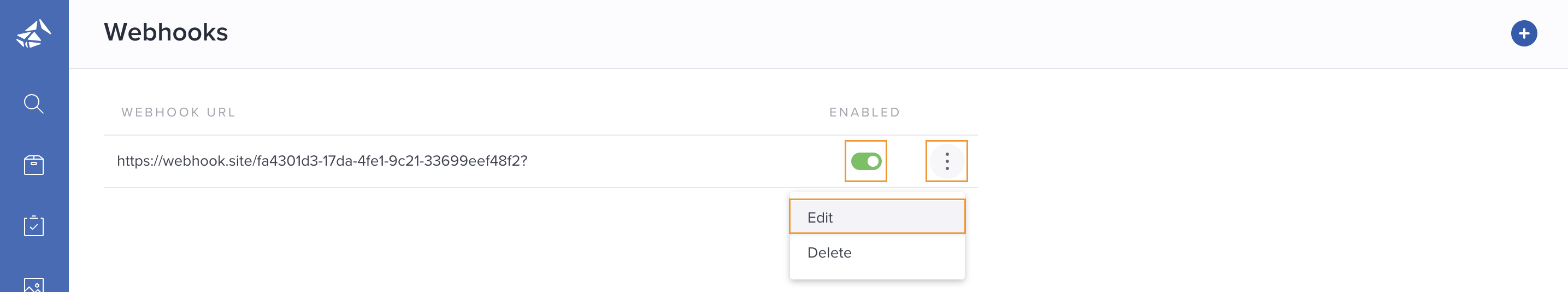Screen dimensions: 1568x292
Task: Click the origami bird logo icon
Action: (33, 33)
